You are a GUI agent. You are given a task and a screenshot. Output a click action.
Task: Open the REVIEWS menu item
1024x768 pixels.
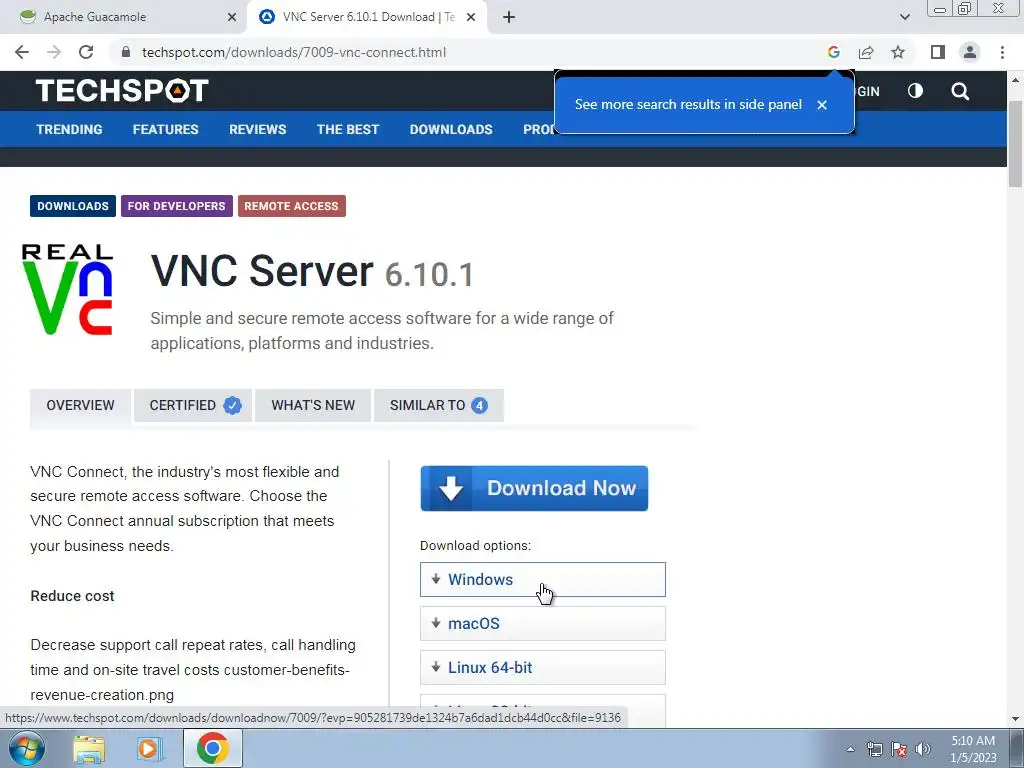257,129
